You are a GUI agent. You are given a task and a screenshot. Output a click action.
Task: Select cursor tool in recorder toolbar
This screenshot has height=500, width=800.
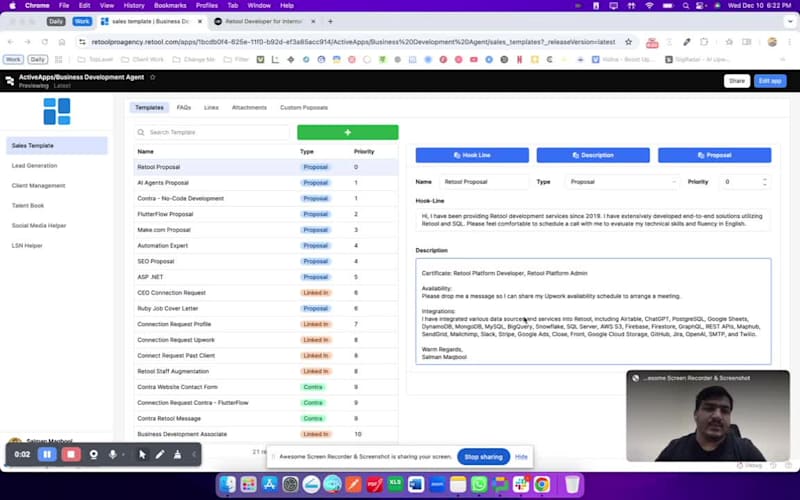tap(142, 454)
